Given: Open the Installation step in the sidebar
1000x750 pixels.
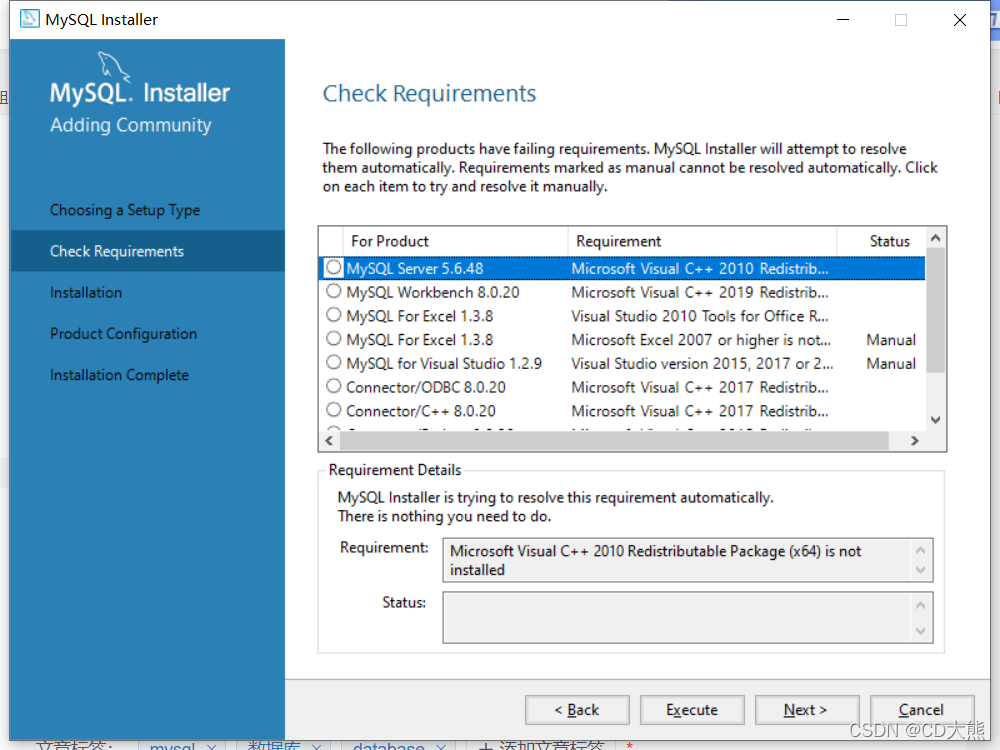Looking at the screenshot, I should (x=86, y=293).
